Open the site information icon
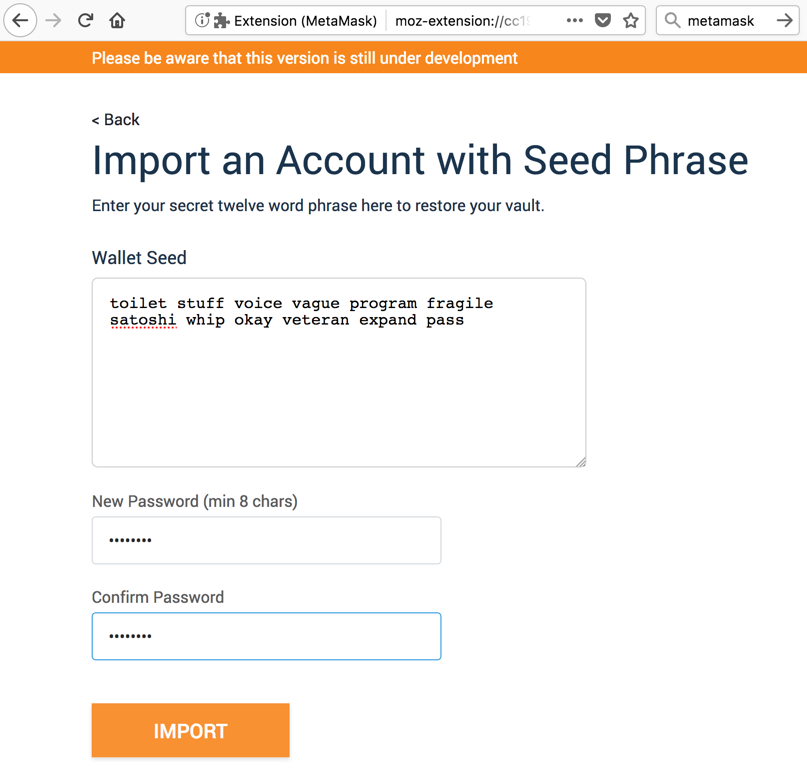807x782 pixels. [x=202, y=20]
